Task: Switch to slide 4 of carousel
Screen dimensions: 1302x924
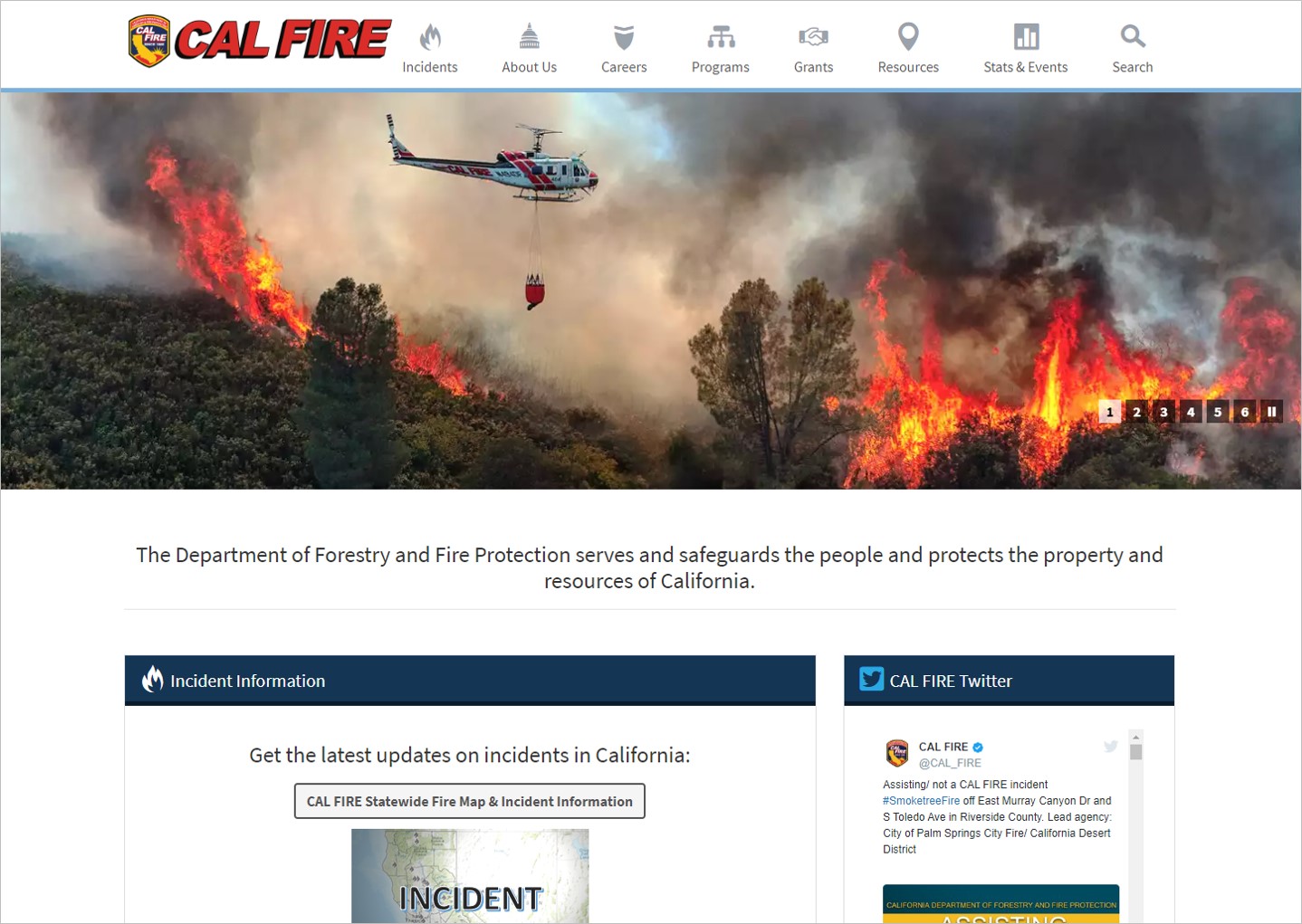Action: tap(1191, 412)
